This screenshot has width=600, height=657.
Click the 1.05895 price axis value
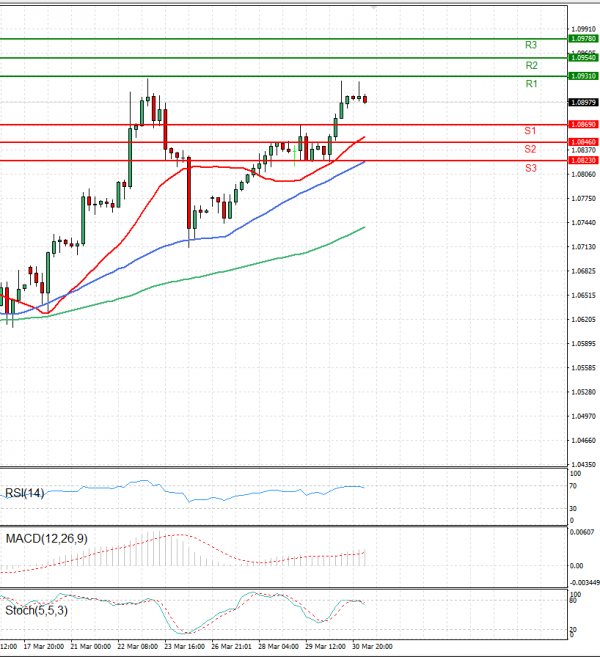pyautogui.click(x=583, y=344)
